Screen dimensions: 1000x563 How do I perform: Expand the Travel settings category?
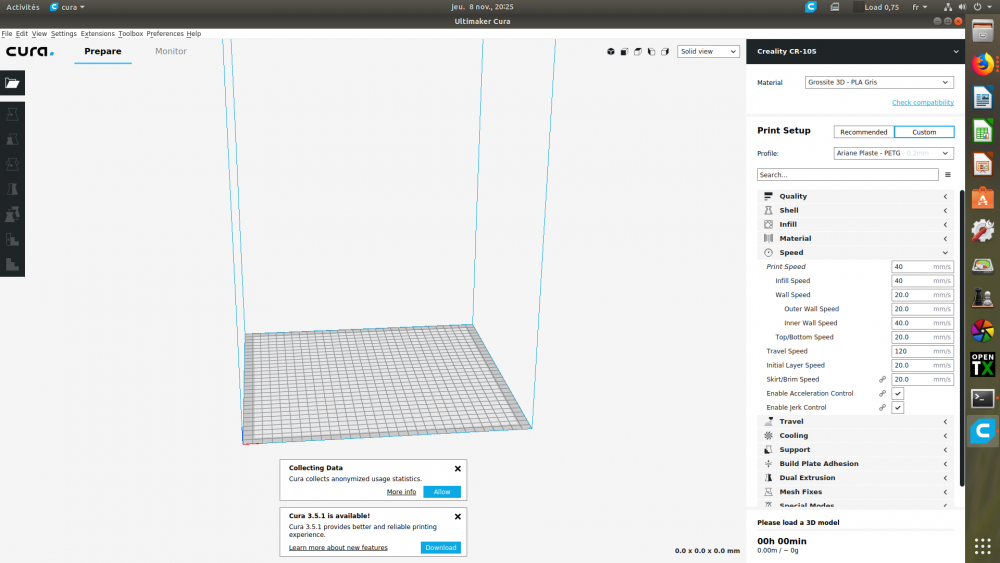[x=855, y=421]
